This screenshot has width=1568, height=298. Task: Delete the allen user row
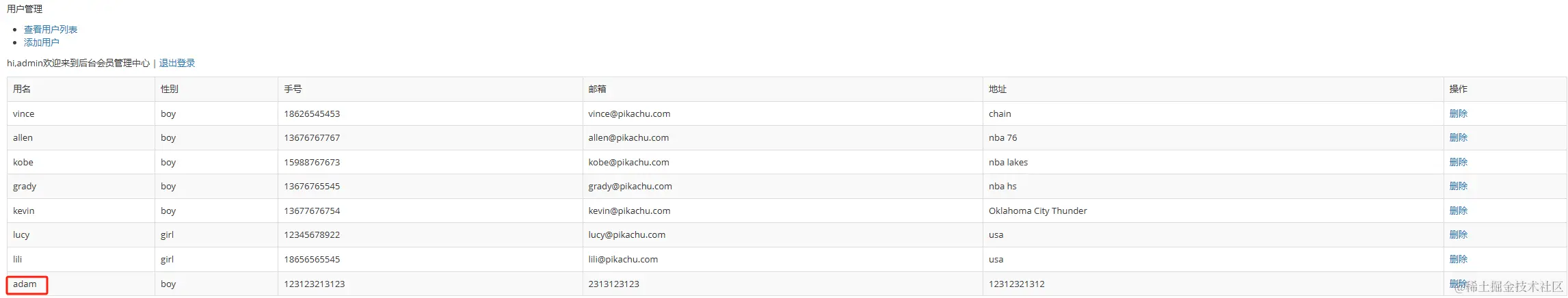pos(1458,137)
